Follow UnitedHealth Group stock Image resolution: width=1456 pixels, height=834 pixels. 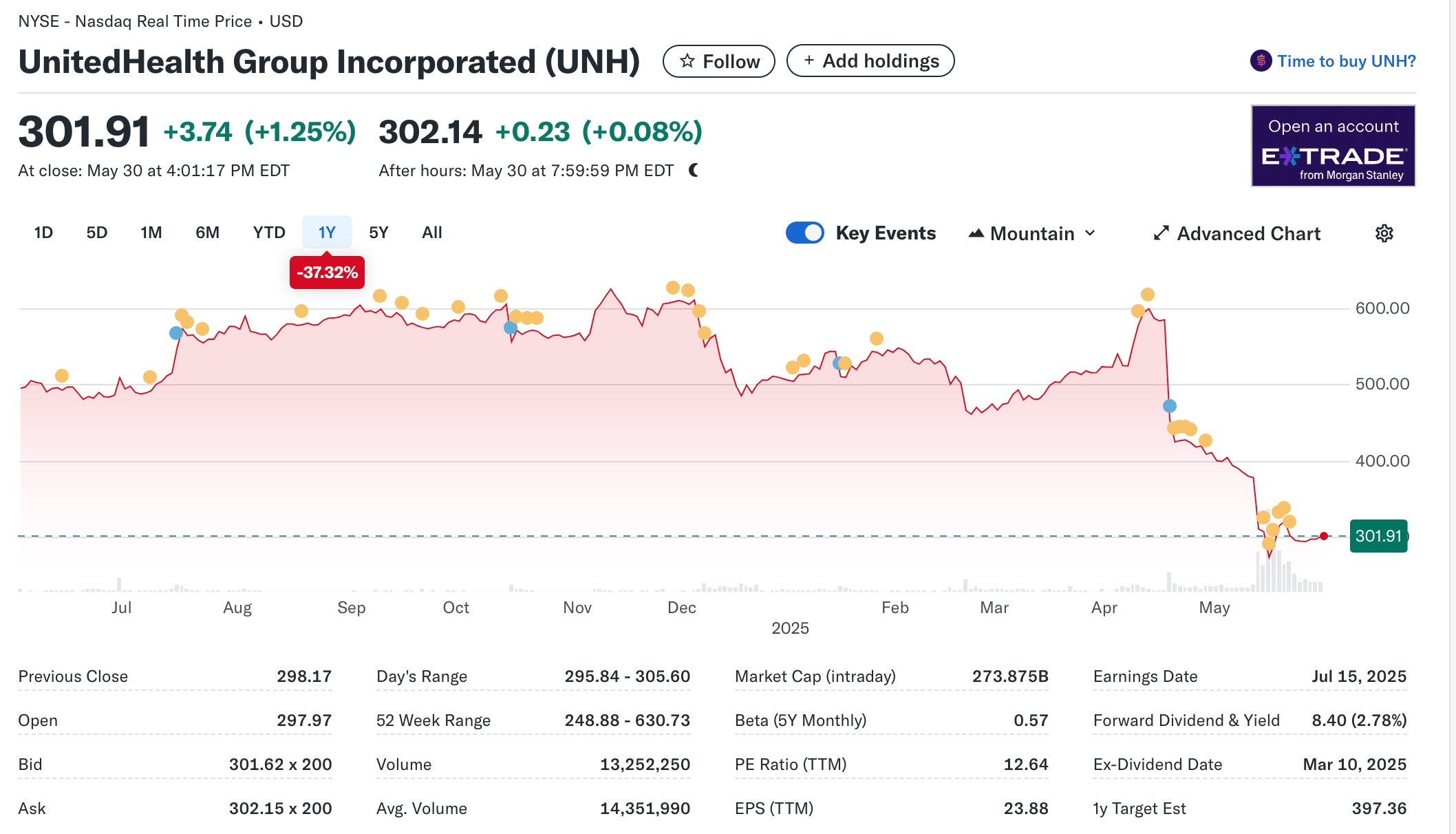pyautogui.click(x=719, y=61)
